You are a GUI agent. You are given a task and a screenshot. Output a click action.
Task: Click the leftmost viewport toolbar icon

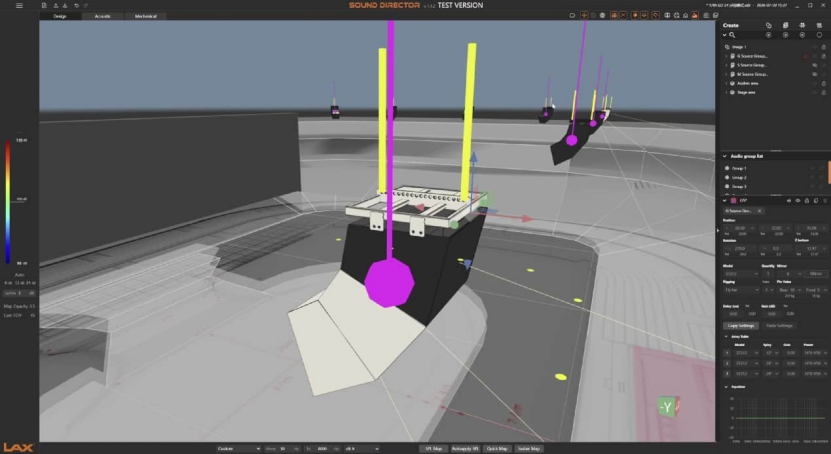572,15
